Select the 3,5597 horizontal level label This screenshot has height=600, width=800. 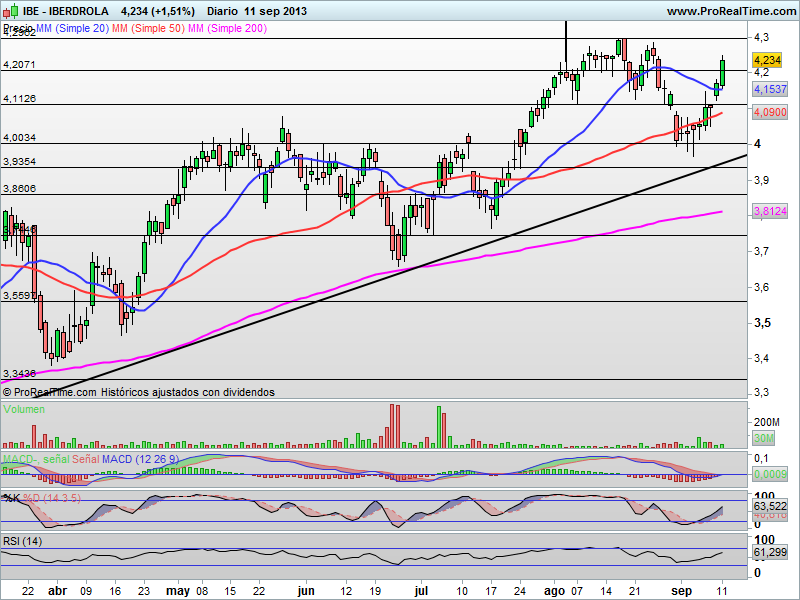pos(19,295)
